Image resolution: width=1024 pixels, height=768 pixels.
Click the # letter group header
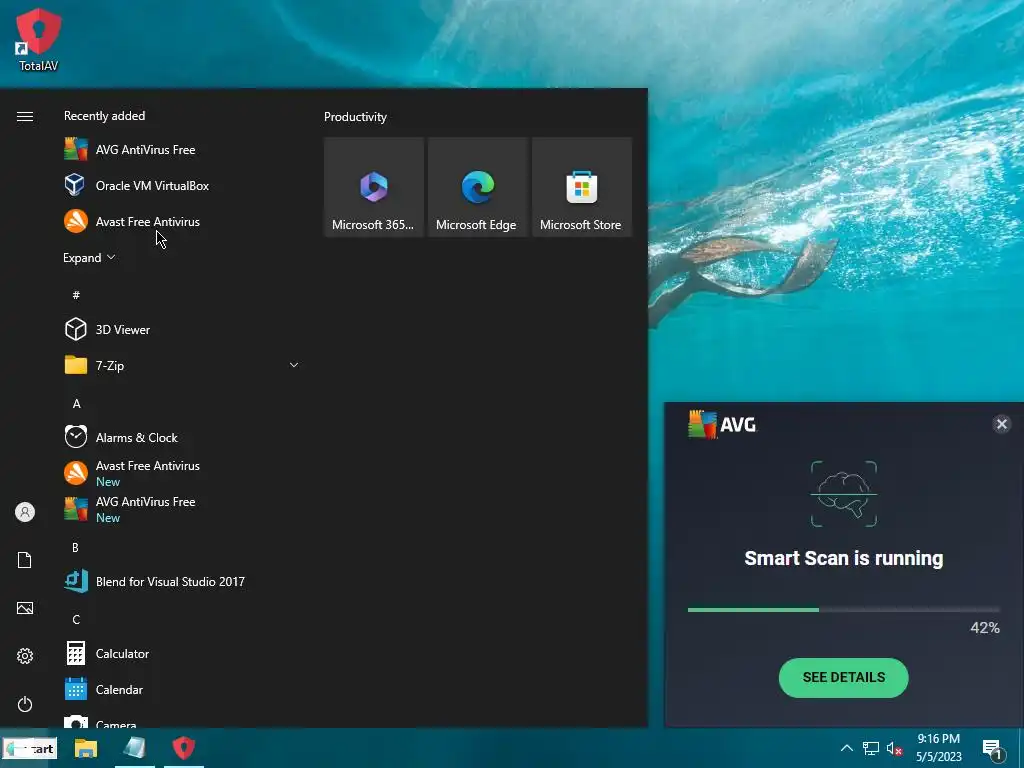point(76,295)
